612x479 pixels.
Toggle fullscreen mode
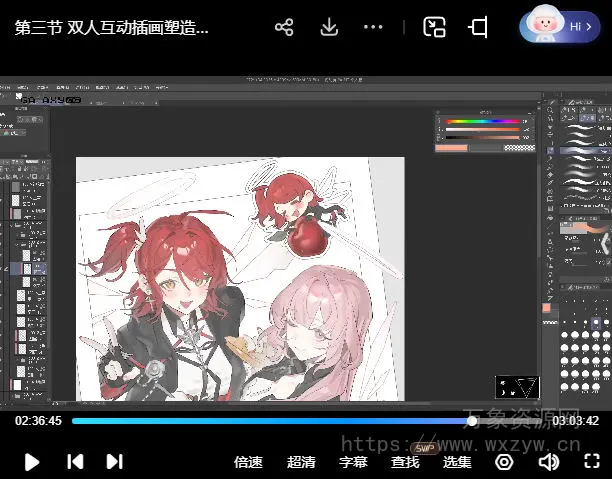(x=591, y=462)
